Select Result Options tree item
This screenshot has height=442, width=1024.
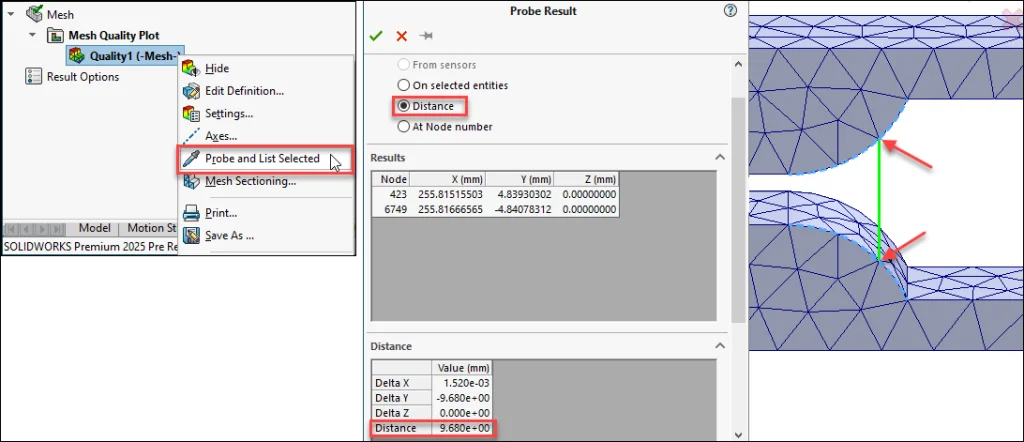(83, 76)
